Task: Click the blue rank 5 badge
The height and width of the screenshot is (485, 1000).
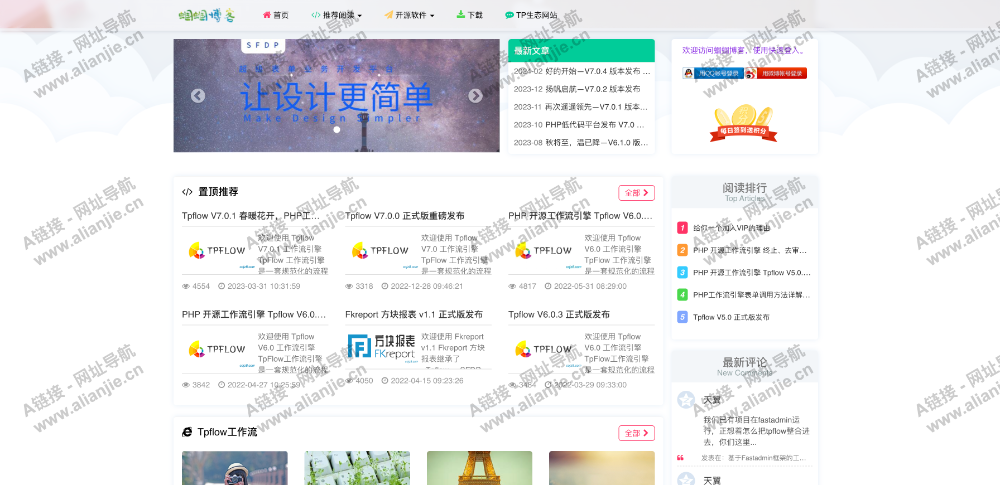Action: pos(682,317)
